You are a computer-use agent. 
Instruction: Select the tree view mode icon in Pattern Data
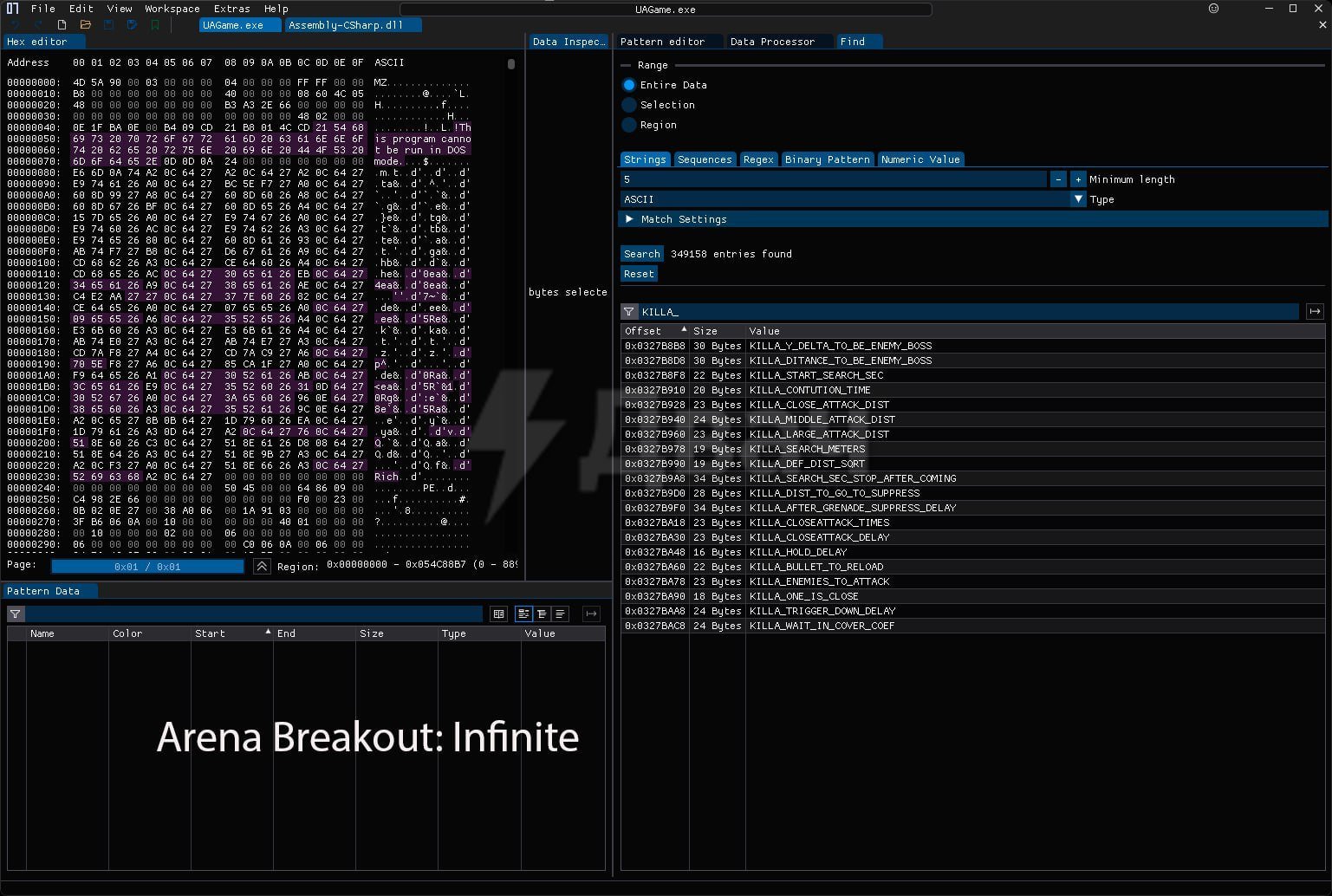(x=523, y=614)
